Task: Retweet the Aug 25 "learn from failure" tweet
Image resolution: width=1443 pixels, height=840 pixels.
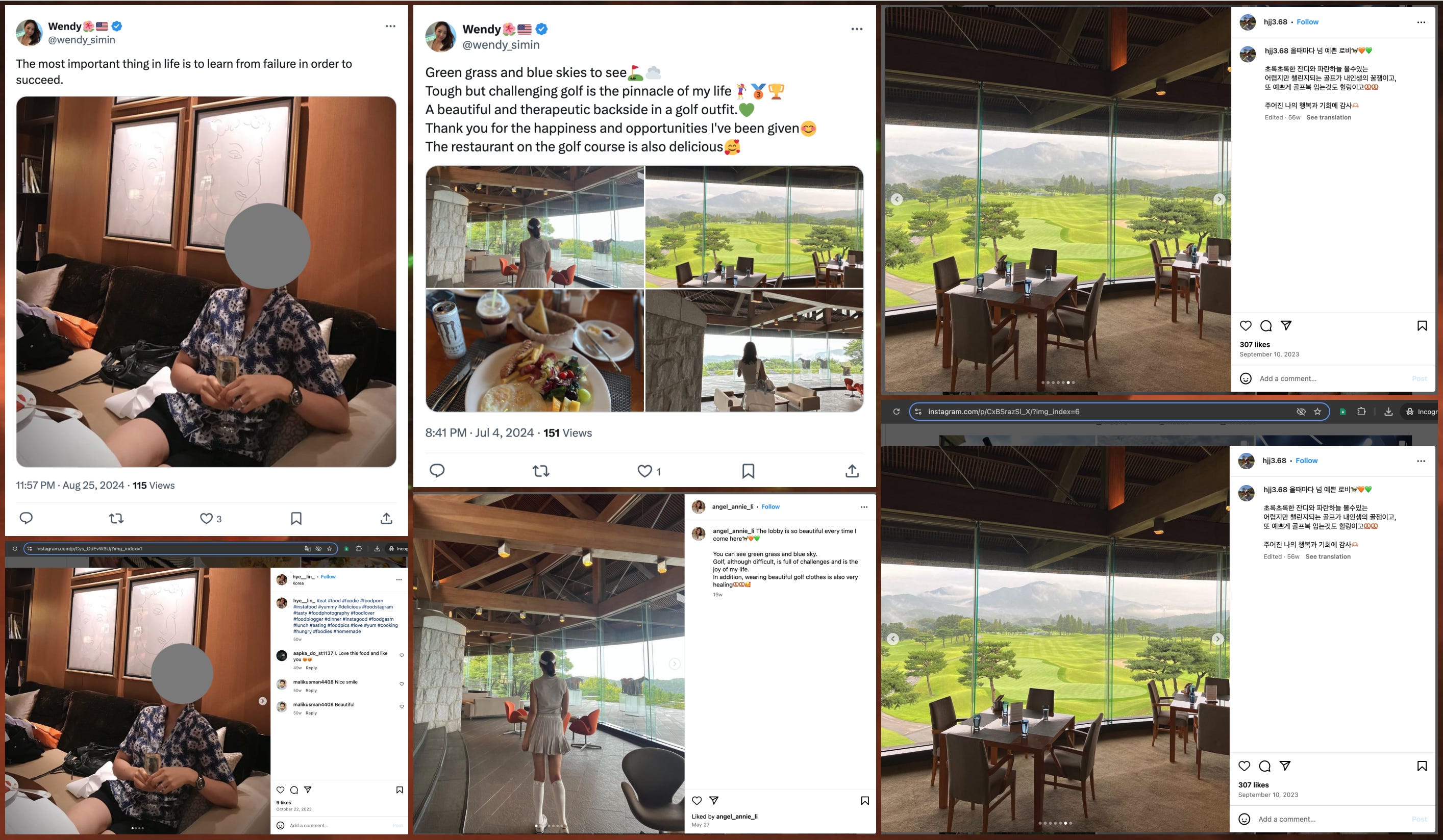Action: pyautogui.click(x=116, y=518)
